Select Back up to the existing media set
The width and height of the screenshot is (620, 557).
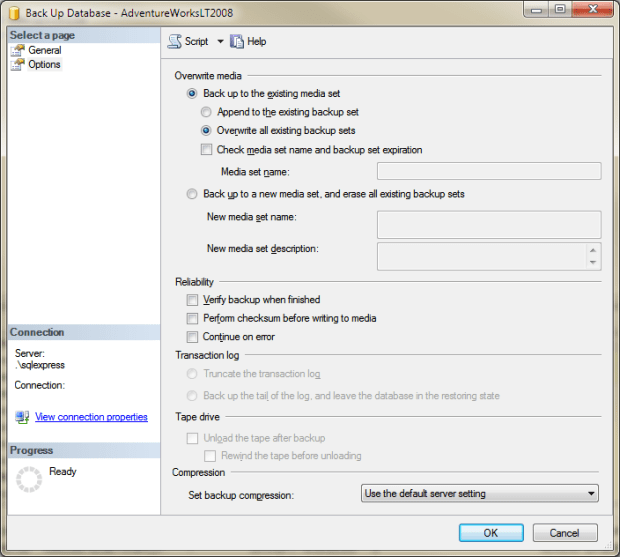(x=192, y=94)
